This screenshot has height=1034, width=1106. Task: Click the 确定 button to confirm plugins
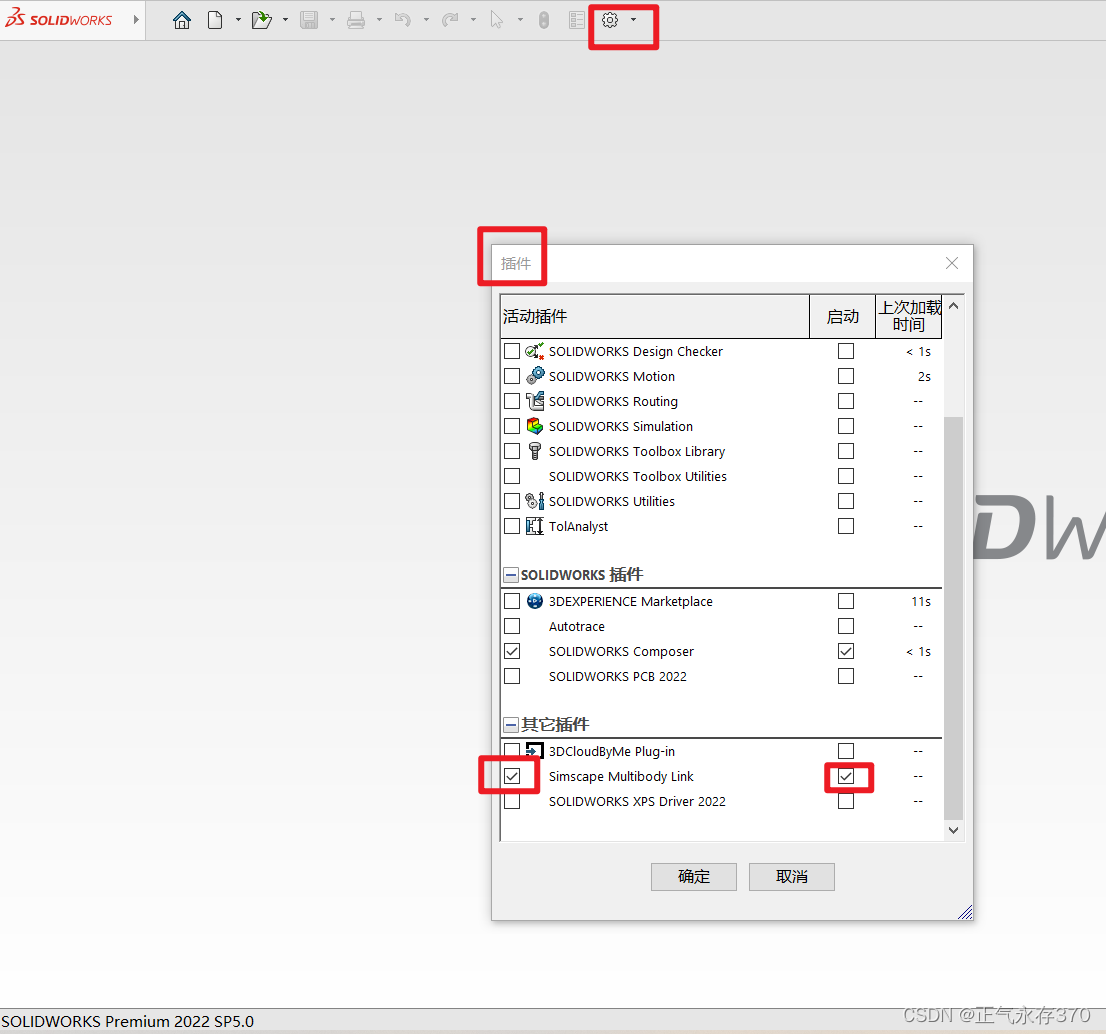693,876
